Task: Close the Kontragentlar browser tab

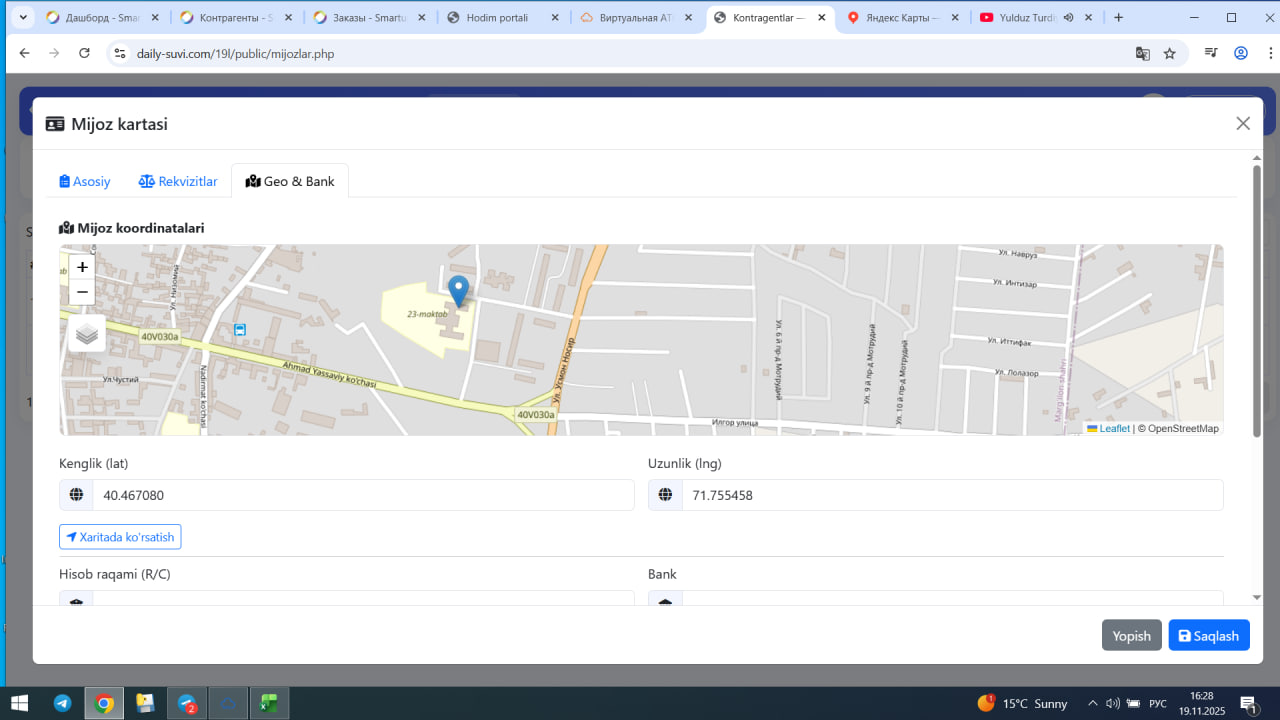Action: coord(821,17)
